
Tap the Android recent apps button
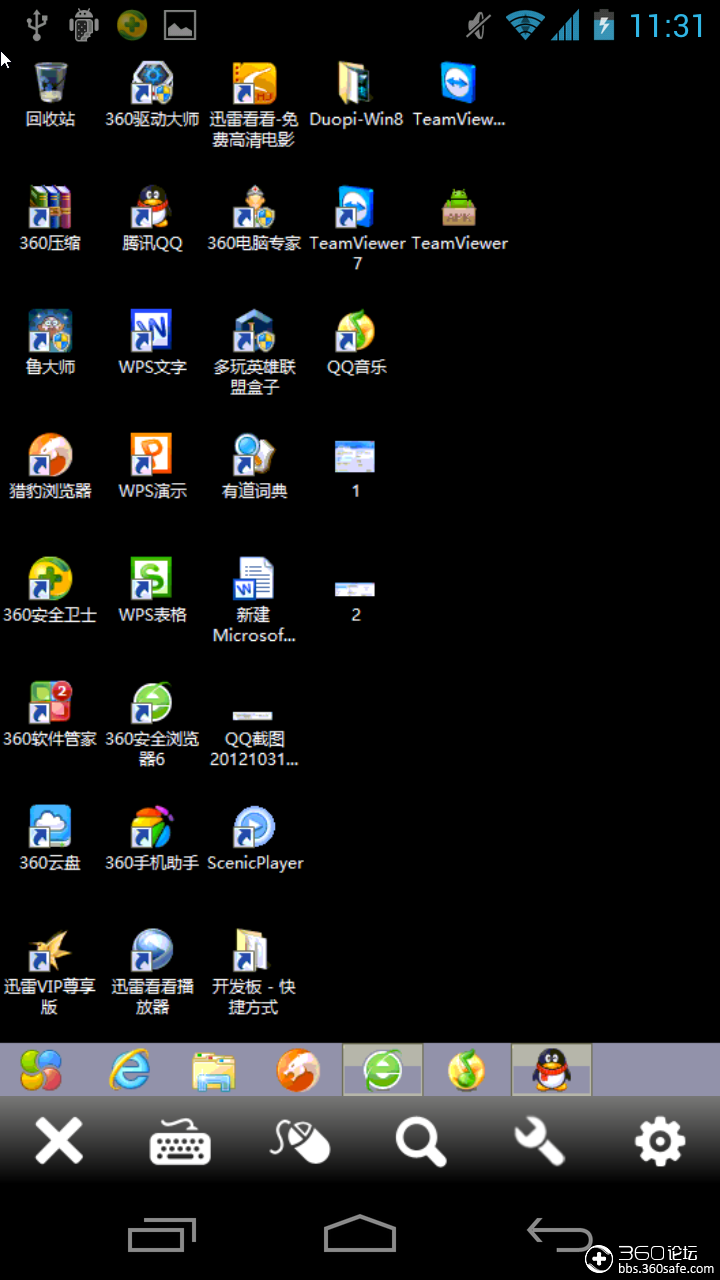coord(161,1235)
